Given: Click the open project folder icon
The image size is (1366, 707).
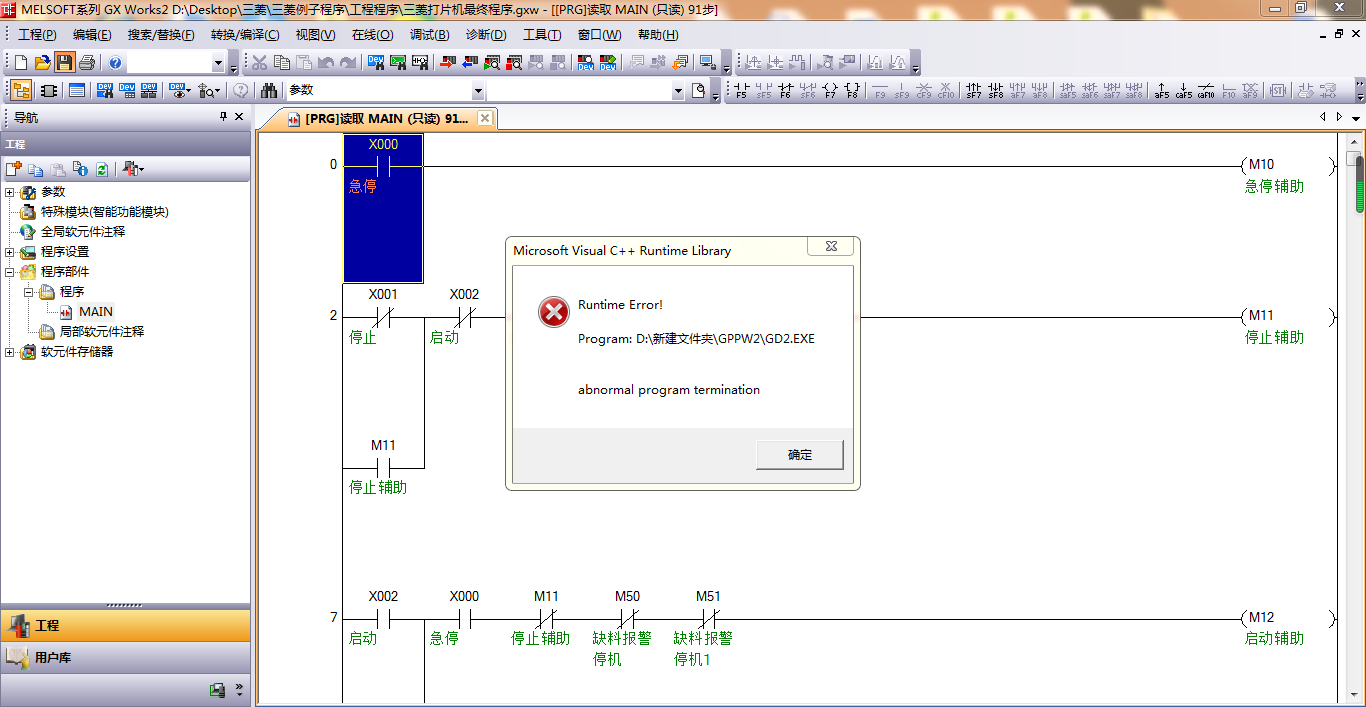Looking at the screenshot, I should pos(42,63).
